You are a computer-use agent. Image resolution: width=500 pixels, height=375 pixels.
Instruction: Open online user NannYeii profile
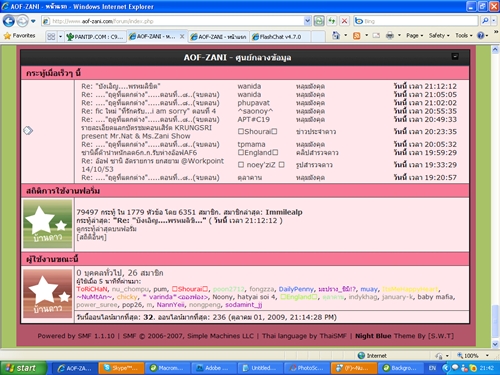170,305
